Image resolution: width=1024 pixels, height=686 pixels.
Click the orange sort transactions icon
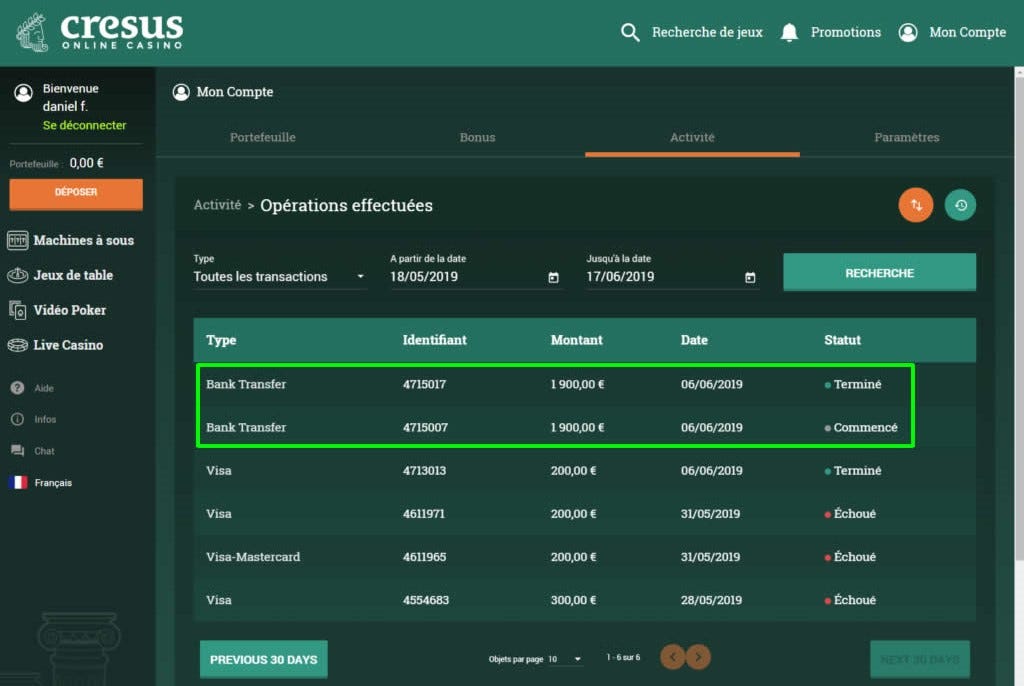pos(916,204)
